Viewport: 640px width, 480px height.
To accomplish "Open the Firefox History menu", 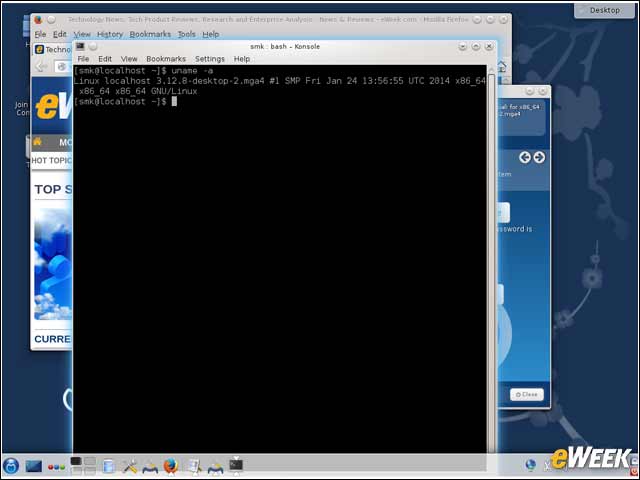I will point(110,34).
